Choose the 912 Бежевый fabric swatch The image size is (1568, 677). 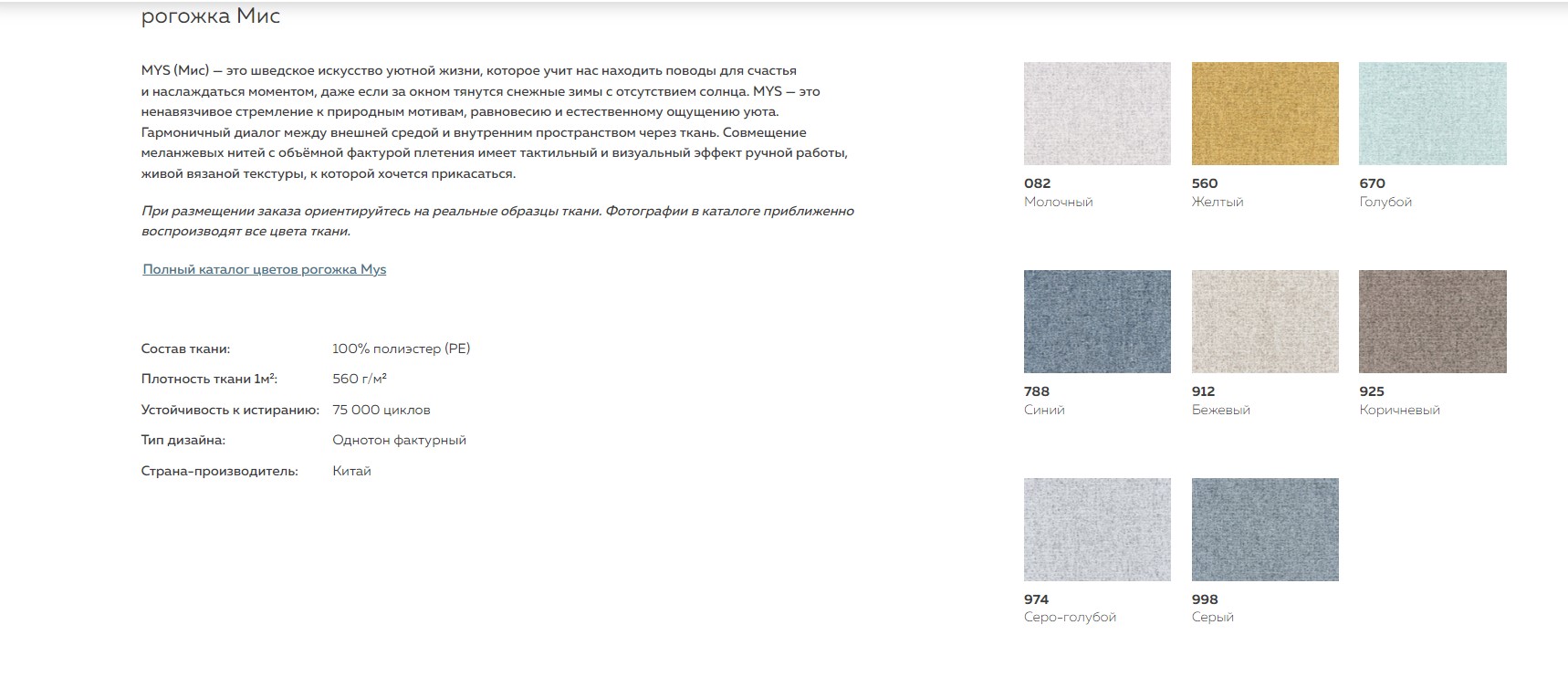tap(1265, 321)
